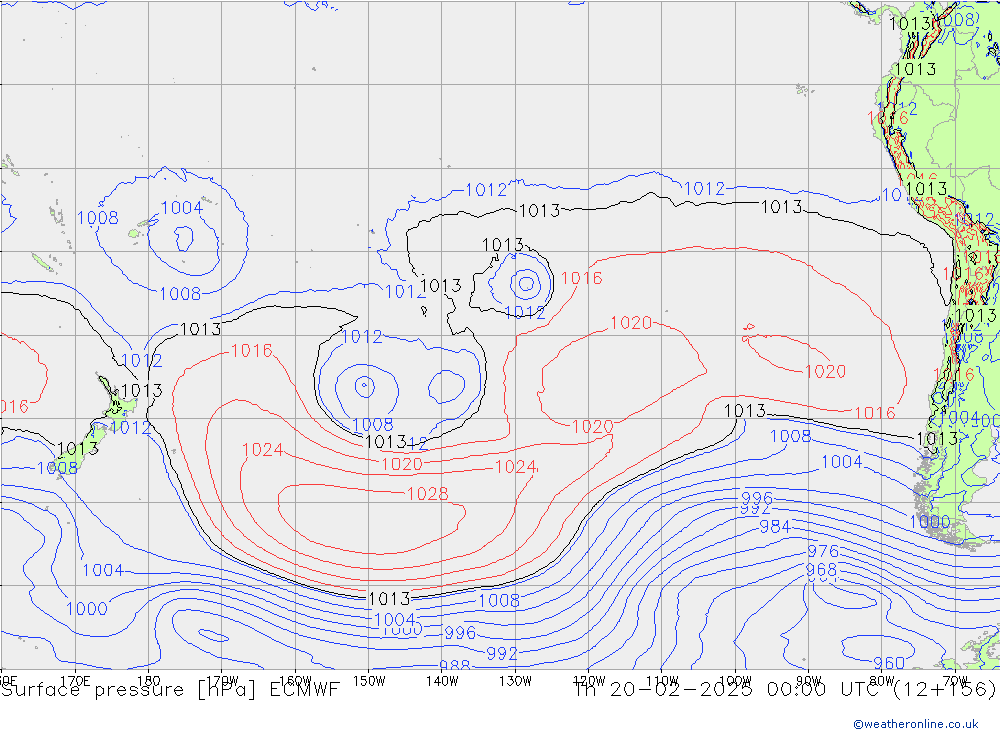Click the 170E longitude axis label
The width and height of the screenshot is (1000, 733).
click(x=75, y=681)
